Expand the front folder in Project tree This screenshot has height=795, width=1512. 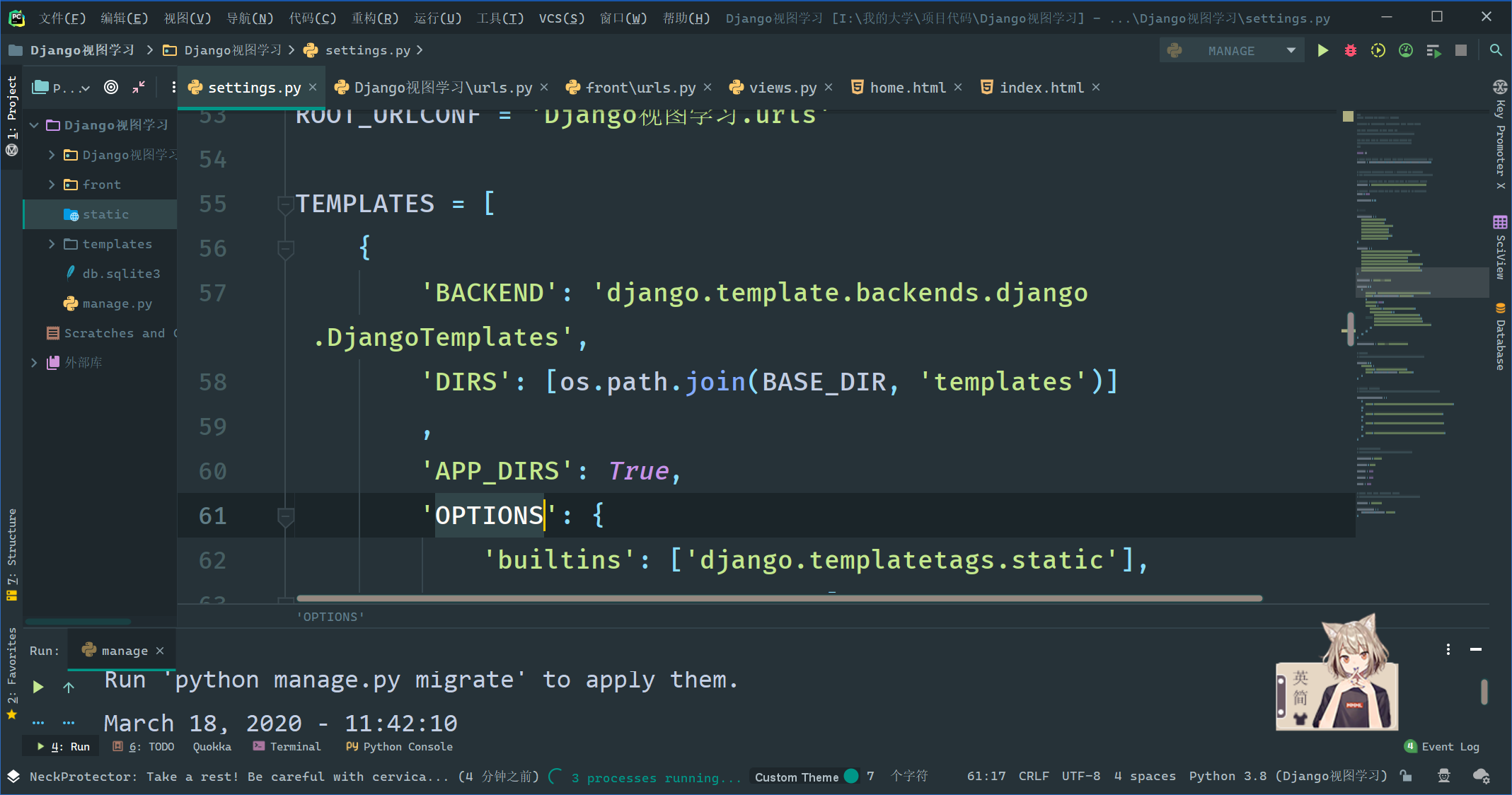51,185
